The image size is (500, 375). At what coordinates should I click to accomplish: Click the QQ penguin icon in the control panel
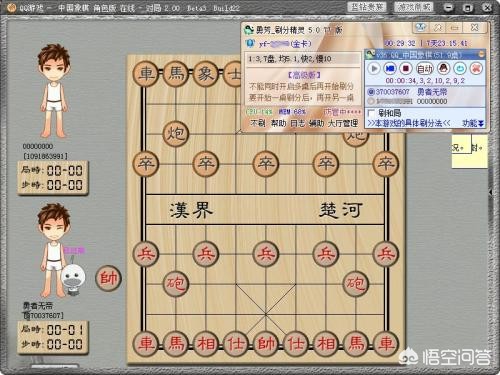point(443,69)
